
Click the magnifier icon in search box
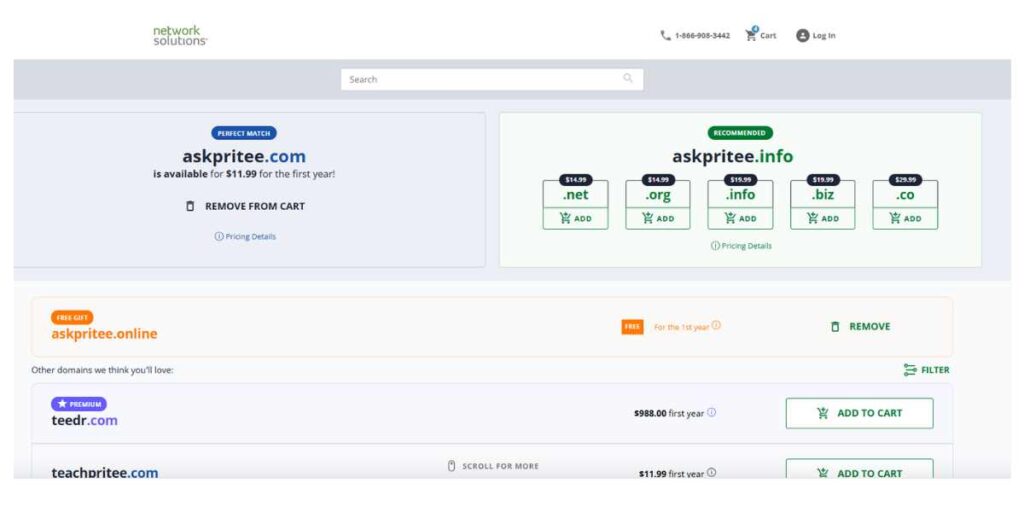pyautogui.click(x=628, y=78)
